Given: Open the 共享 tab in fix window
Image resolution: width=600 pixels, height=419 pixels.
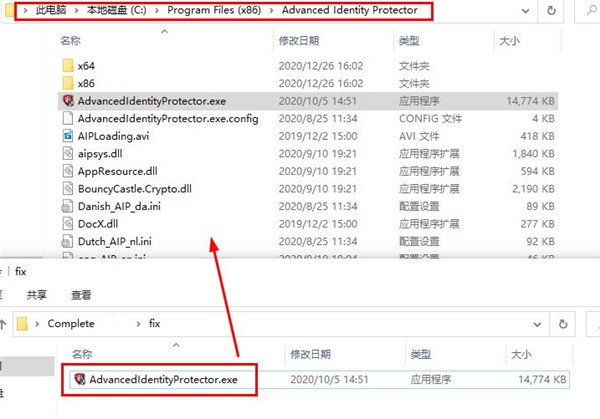Looking at the screenshot, I should tap(37, 295).
